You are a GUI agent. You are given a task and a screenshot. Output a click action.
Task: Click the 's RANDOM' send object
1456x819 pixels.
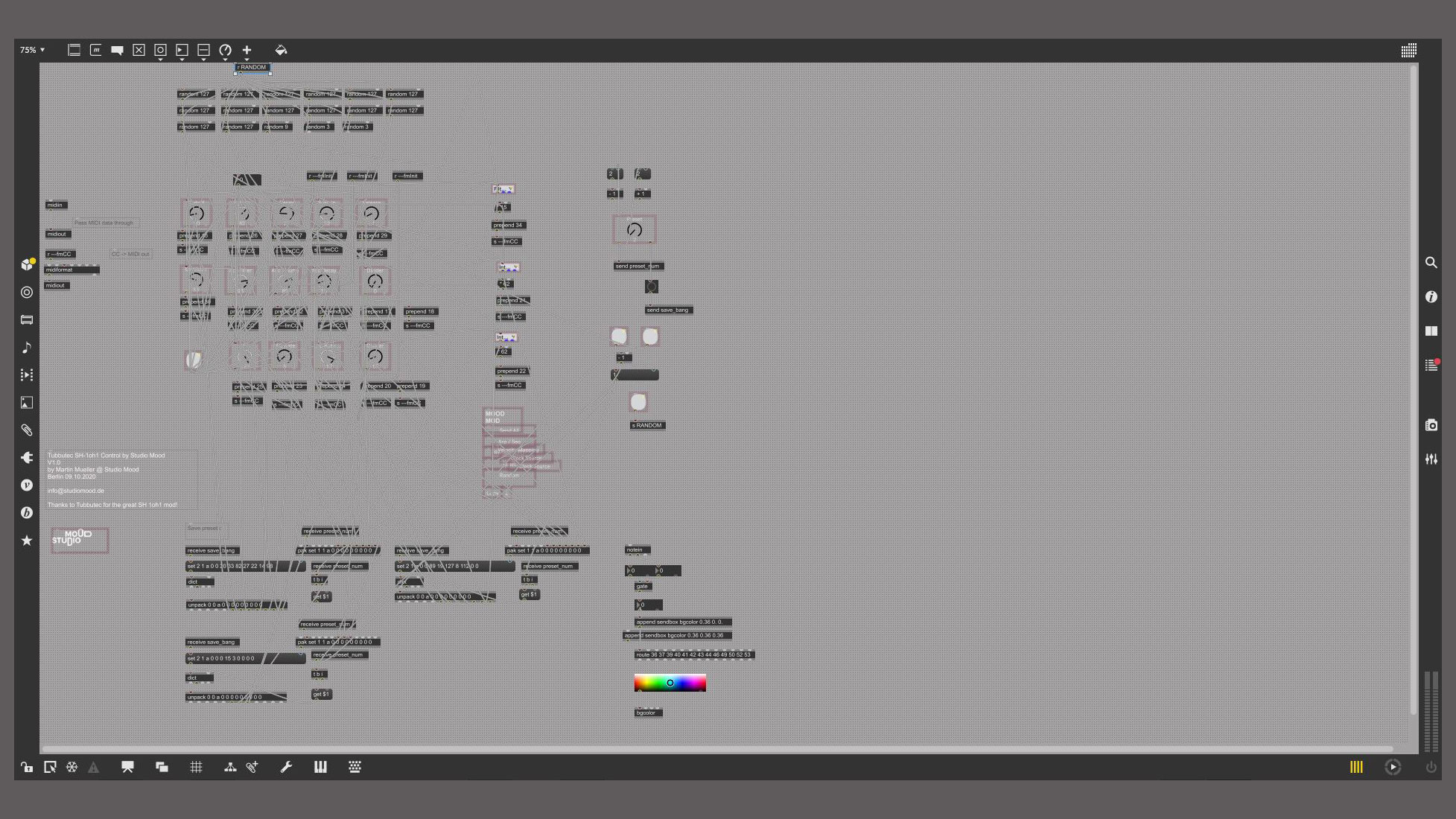click(647, 425)
